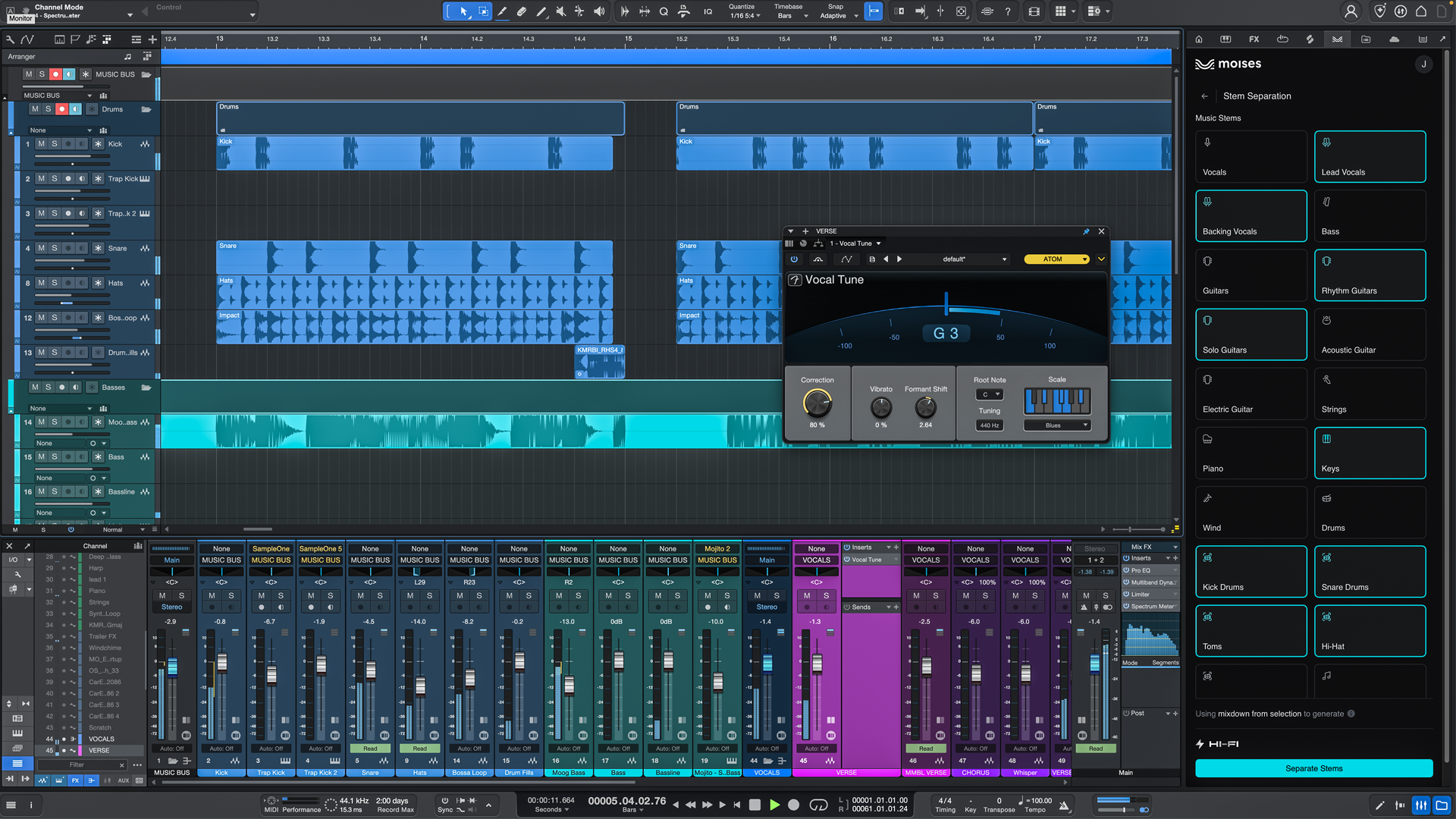This screenshot has width=1456, height=819.
Task: Open the 1 - Vocal Tune plugin selector
Action: click(855, 243)
